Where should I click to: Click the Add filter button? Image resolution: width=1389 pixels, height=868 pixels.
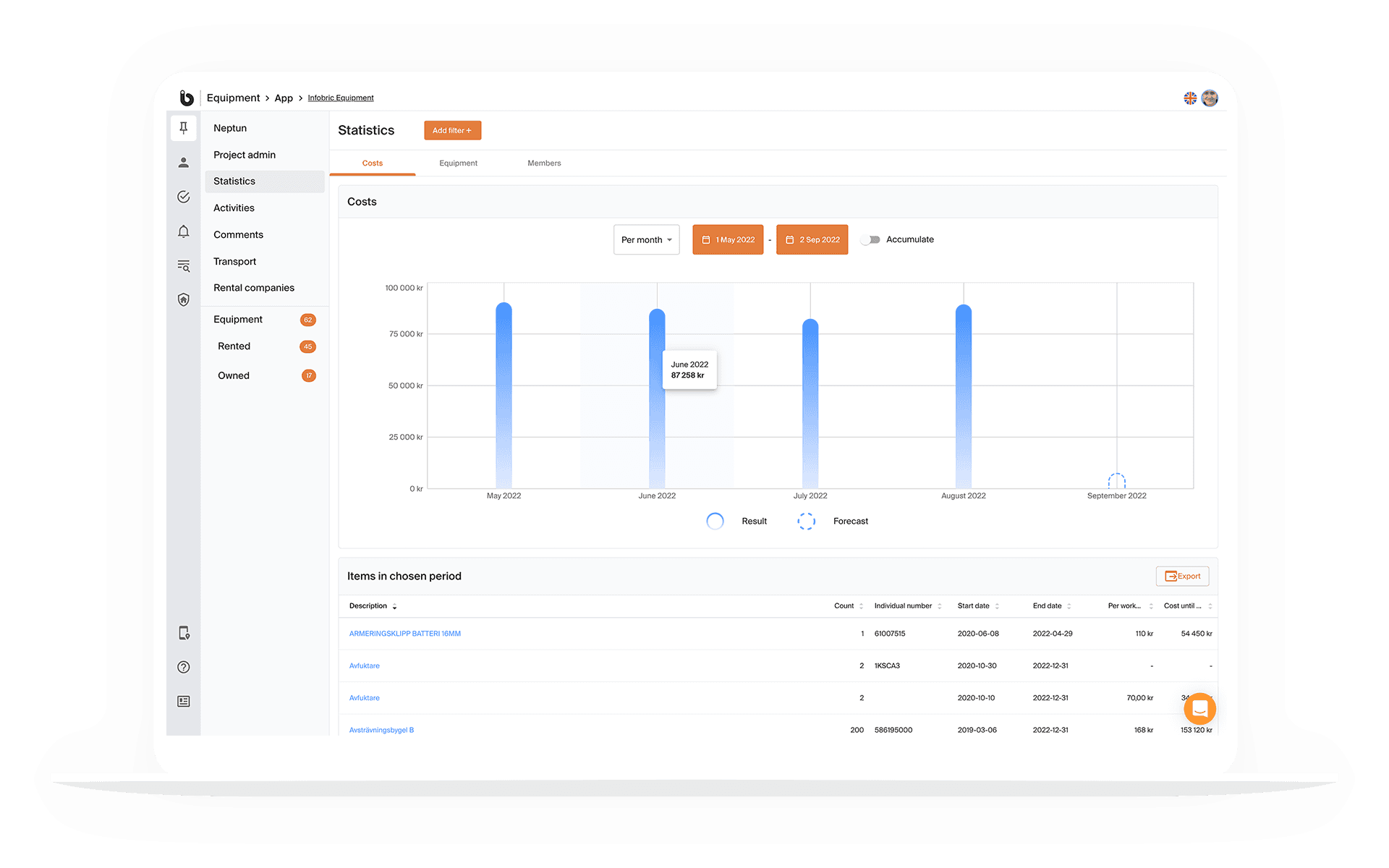[x=452, y=130]
